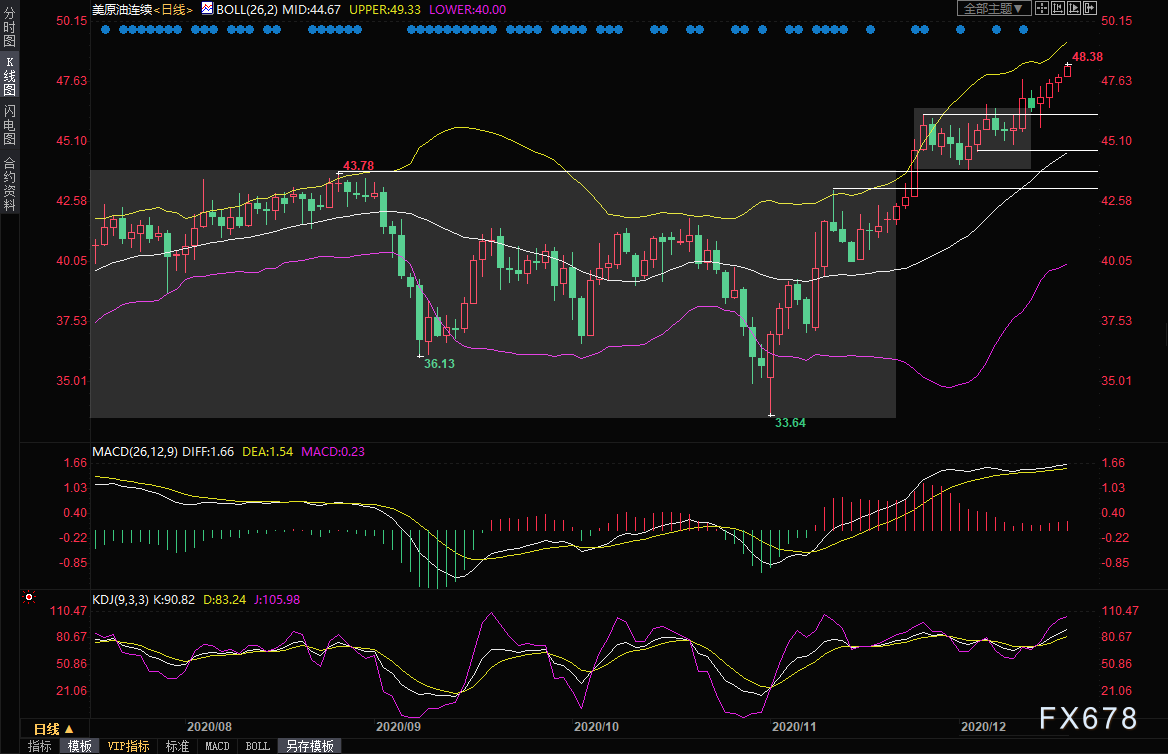The width and height of the screenshot is (1168, 754).
Task: Select the VIP指标 tab
Action: click(128, 746)
